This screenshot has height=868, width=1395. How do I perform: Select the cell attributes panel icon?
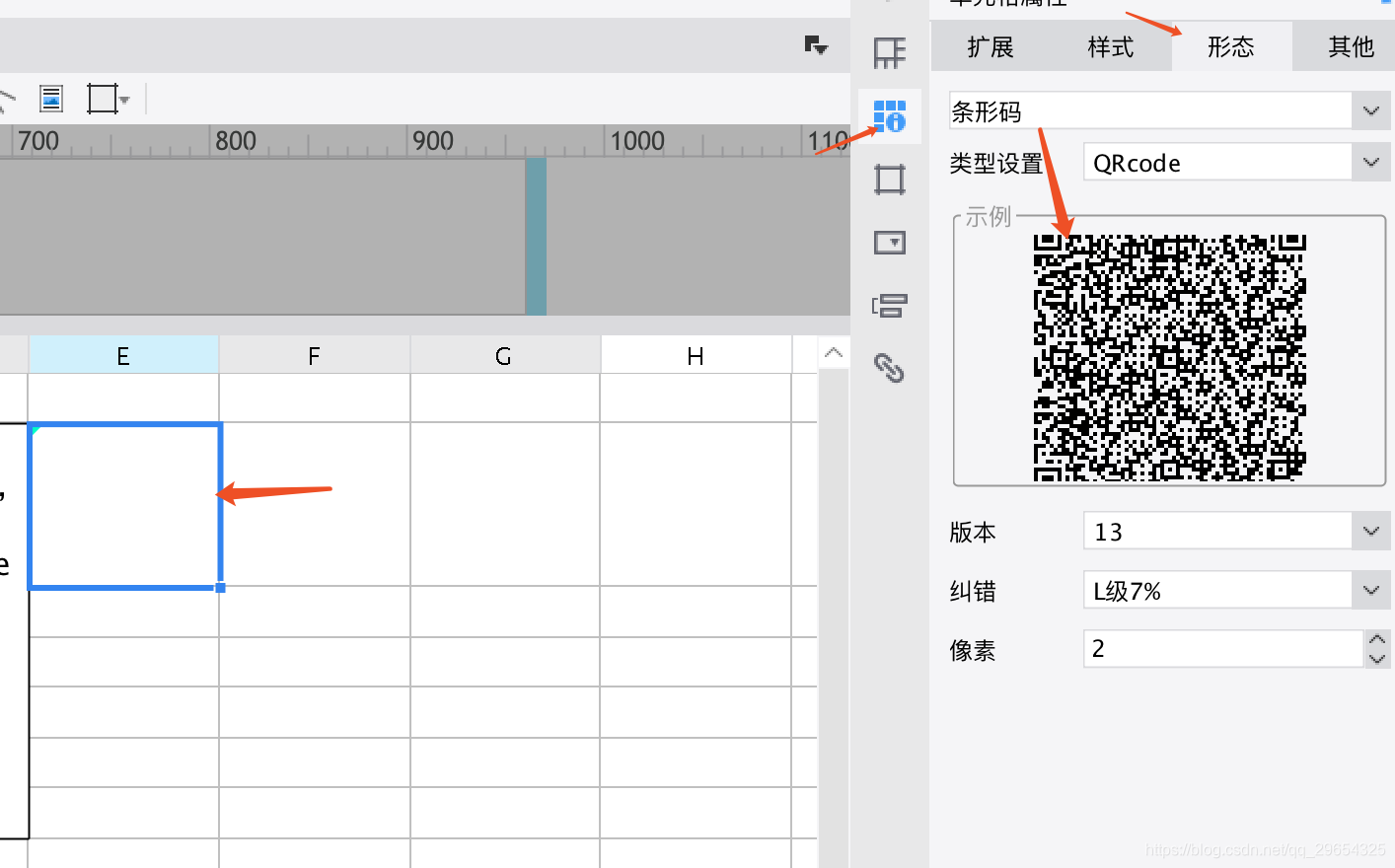click(890, 115)
